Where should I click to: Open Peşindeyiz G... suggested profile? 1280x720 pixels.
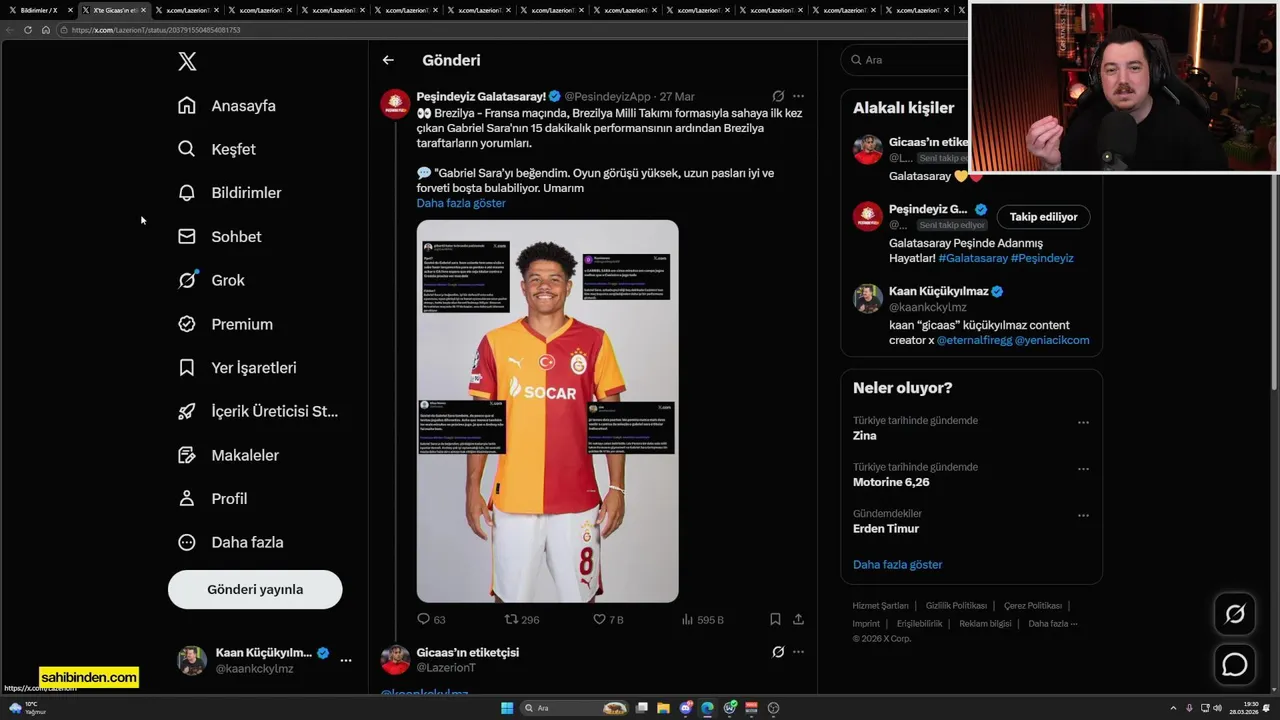coord(929,210)
